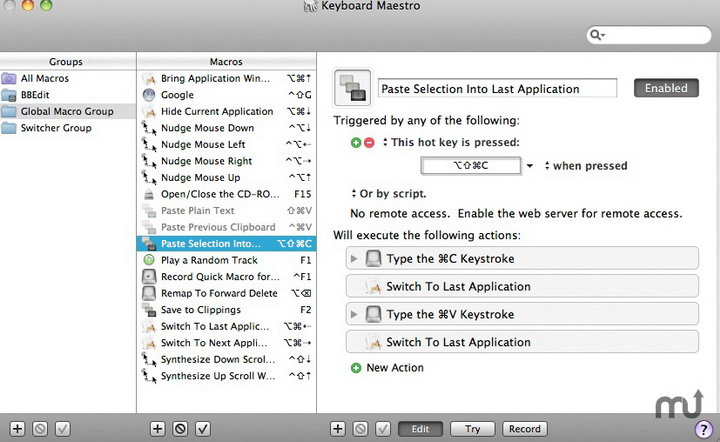
Task: Expand the Type the ⌘C Keystroke action
Action: pos(354,259)
